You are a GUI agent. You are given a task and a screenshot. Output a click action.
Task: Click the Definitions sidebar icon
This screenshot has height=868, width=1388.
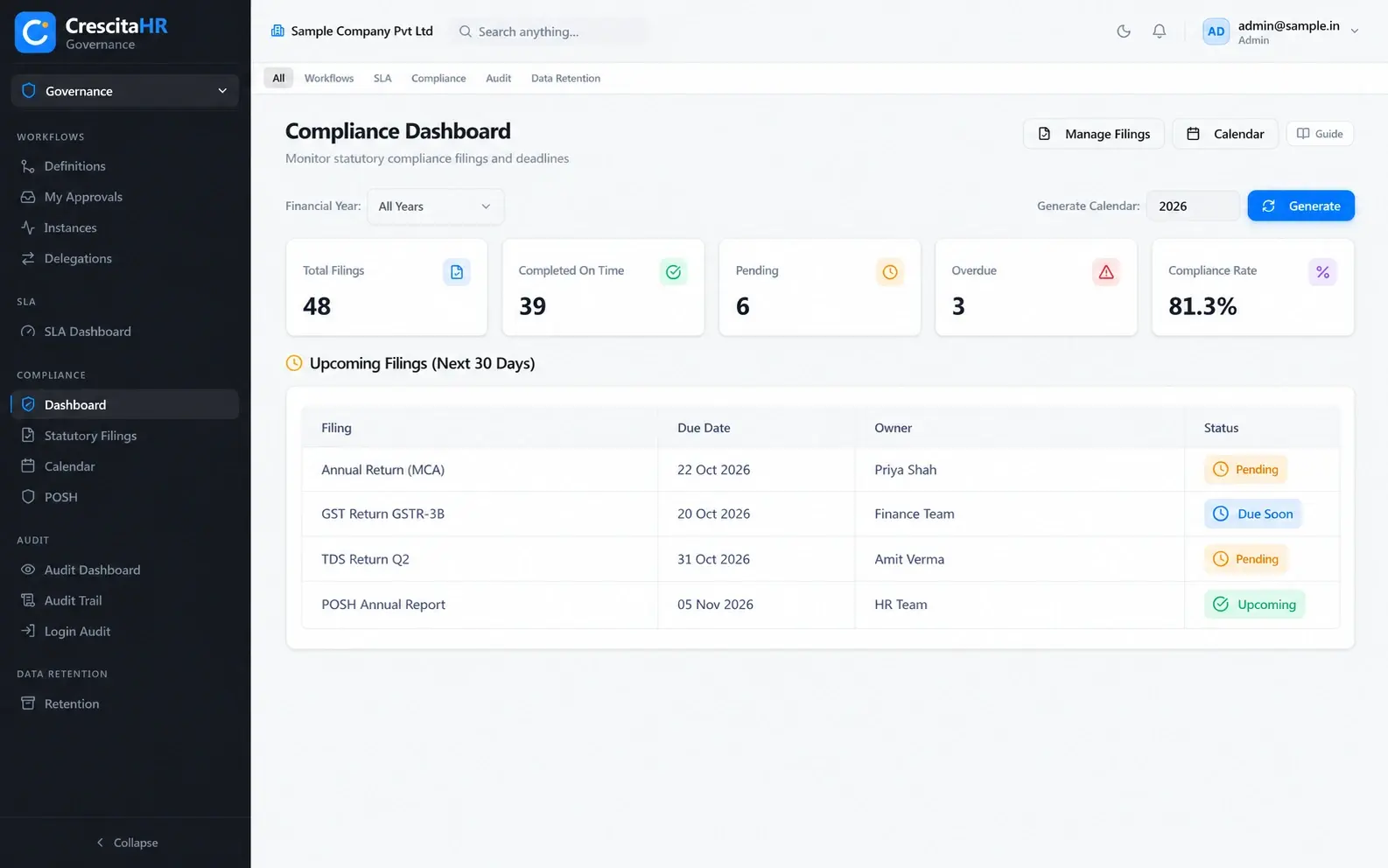[x=28, y=166]
